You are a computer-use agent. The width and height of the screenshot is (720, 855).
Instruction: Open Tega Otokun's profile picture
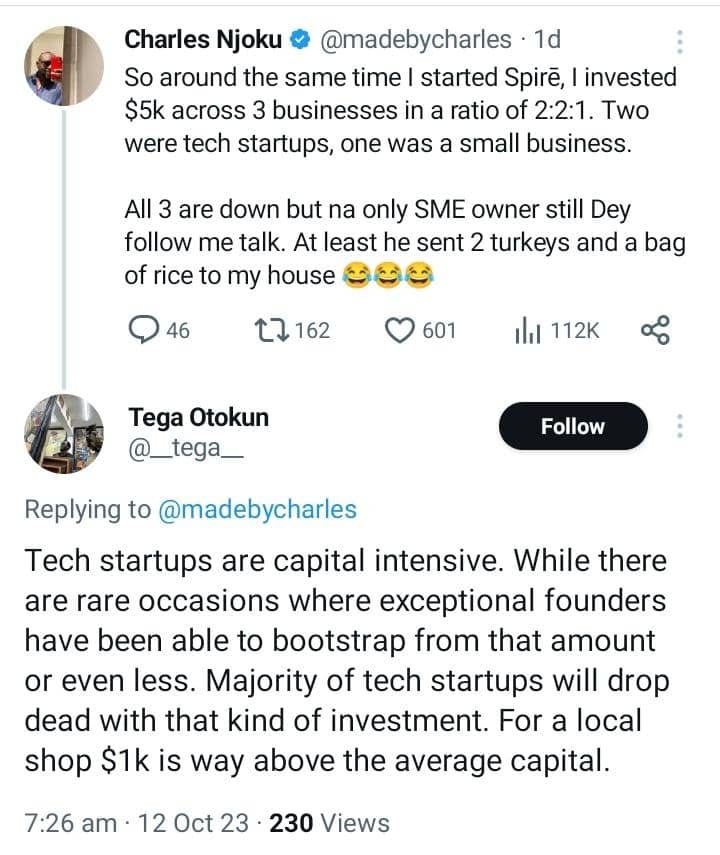[63, 434]
